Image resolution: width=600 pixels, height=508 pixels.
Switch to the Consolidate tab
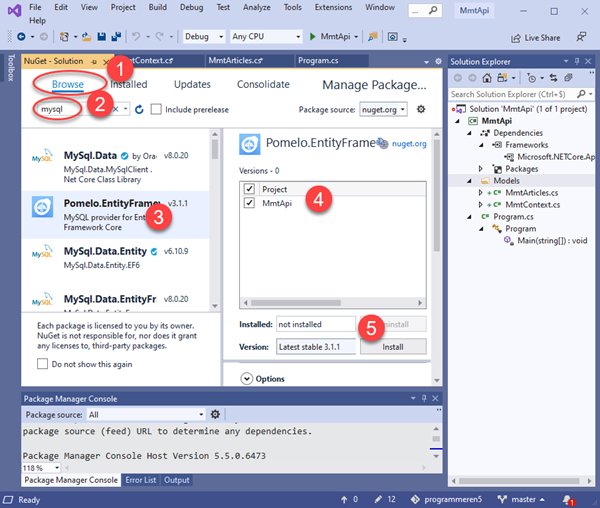[263, 84]
